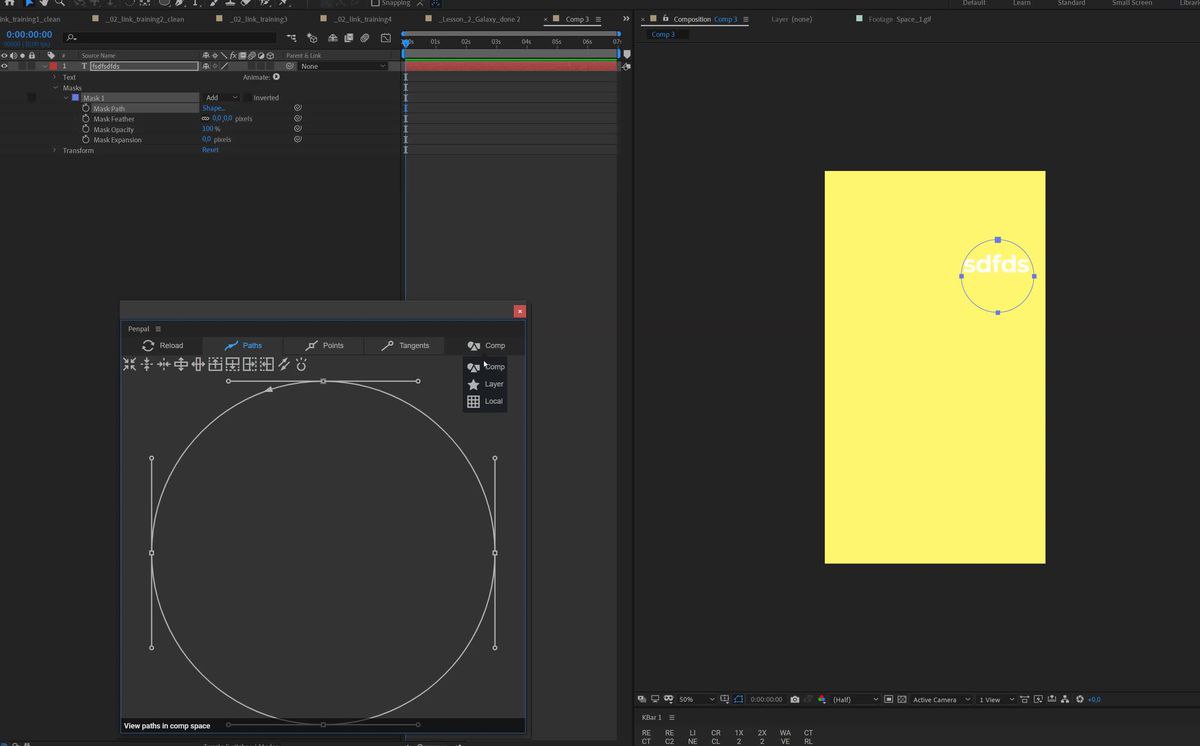The height and width of the screenshot is (746, 1200).
Task: Switch to _Lesson_2_Galaxy_done 2 timeline tab
Action: (479, 19)
